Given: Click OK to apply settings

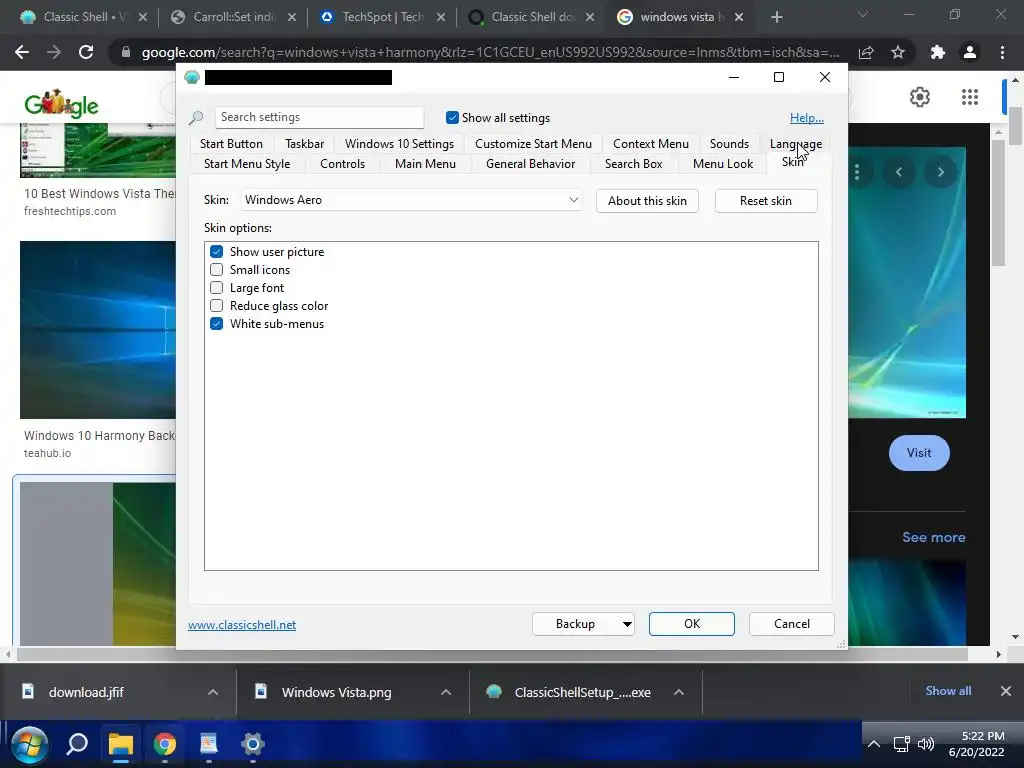Looking at the screenshot, I should [x=692, y=624].
